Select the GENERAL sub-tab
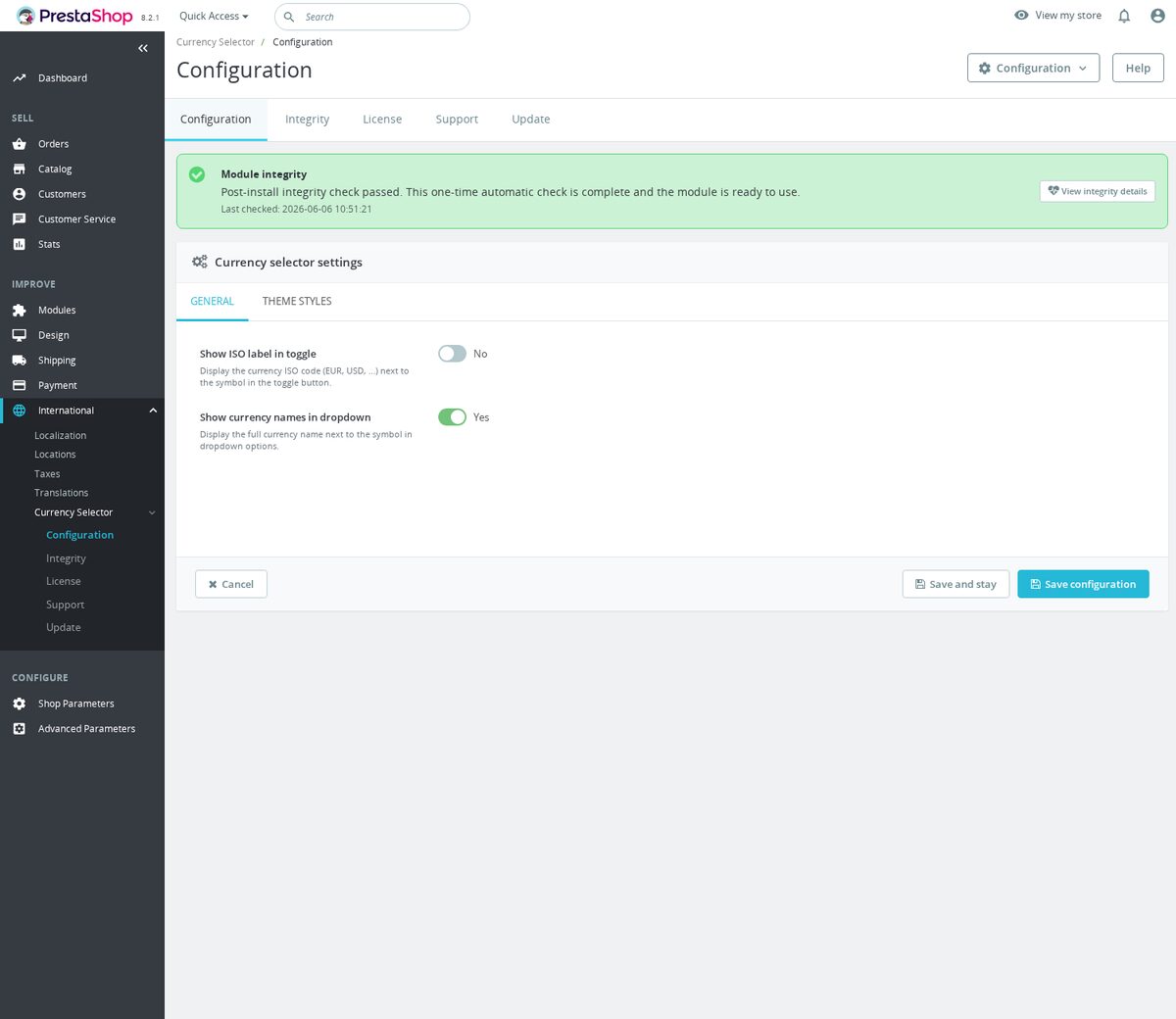Viewport: 1176px width, 1019px height. pyautogui.click(x=212, y=302)
